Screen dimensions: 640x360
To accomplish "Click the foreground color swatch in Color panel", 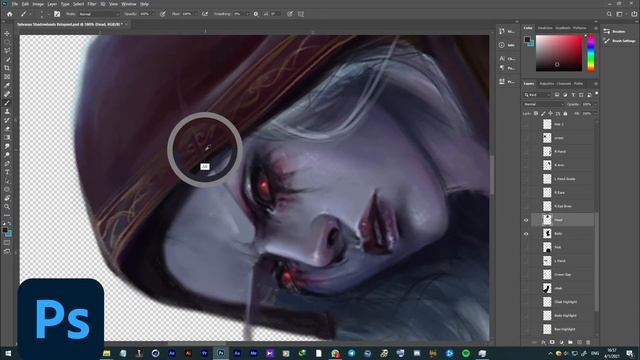I will click(x=527, y=40).
